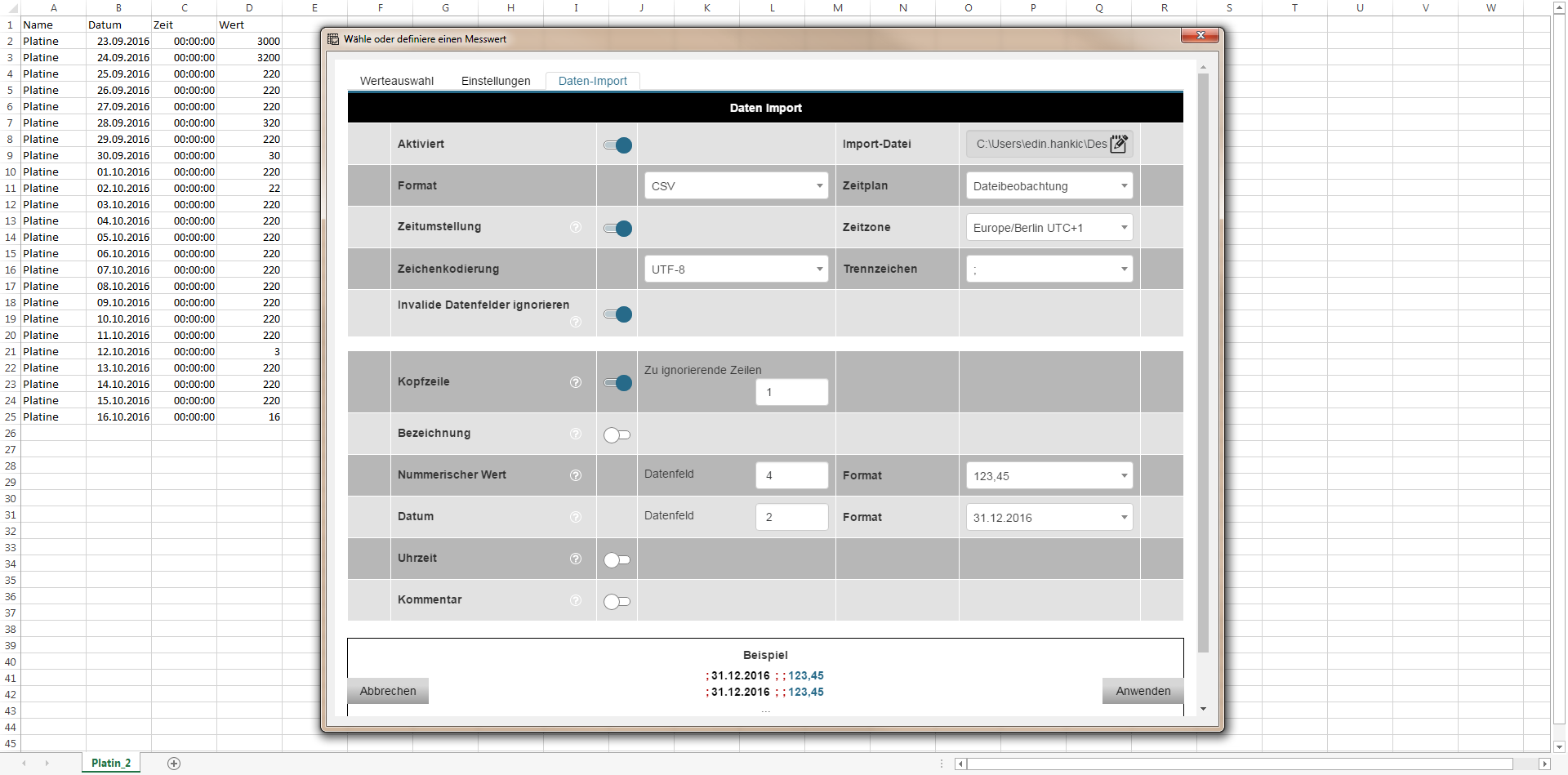Click the dialog window icon in title bar
1568x775 pixels.
click(333, 39)
